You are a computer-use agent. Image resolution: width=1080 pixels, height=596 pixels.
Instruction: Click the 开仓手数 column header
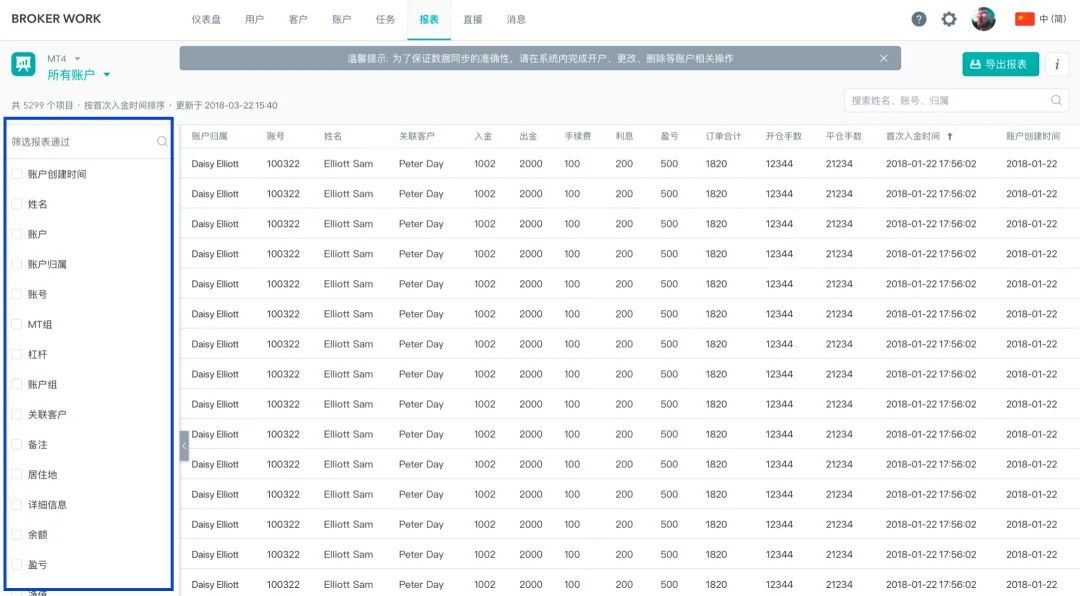tap(784, 136)
